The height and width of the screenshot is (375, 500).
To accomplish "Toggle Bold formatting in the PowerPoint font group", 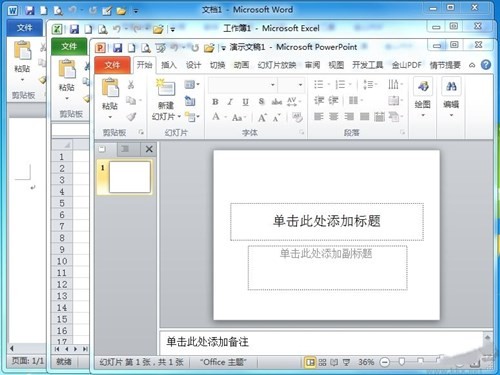I will (215, 102).
